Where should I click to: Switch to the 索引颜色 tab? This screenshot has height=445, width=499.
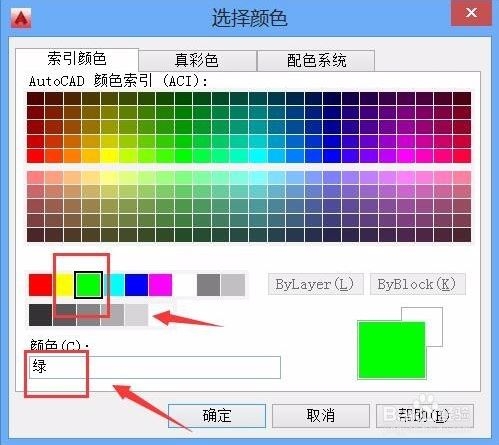point(77,59)
